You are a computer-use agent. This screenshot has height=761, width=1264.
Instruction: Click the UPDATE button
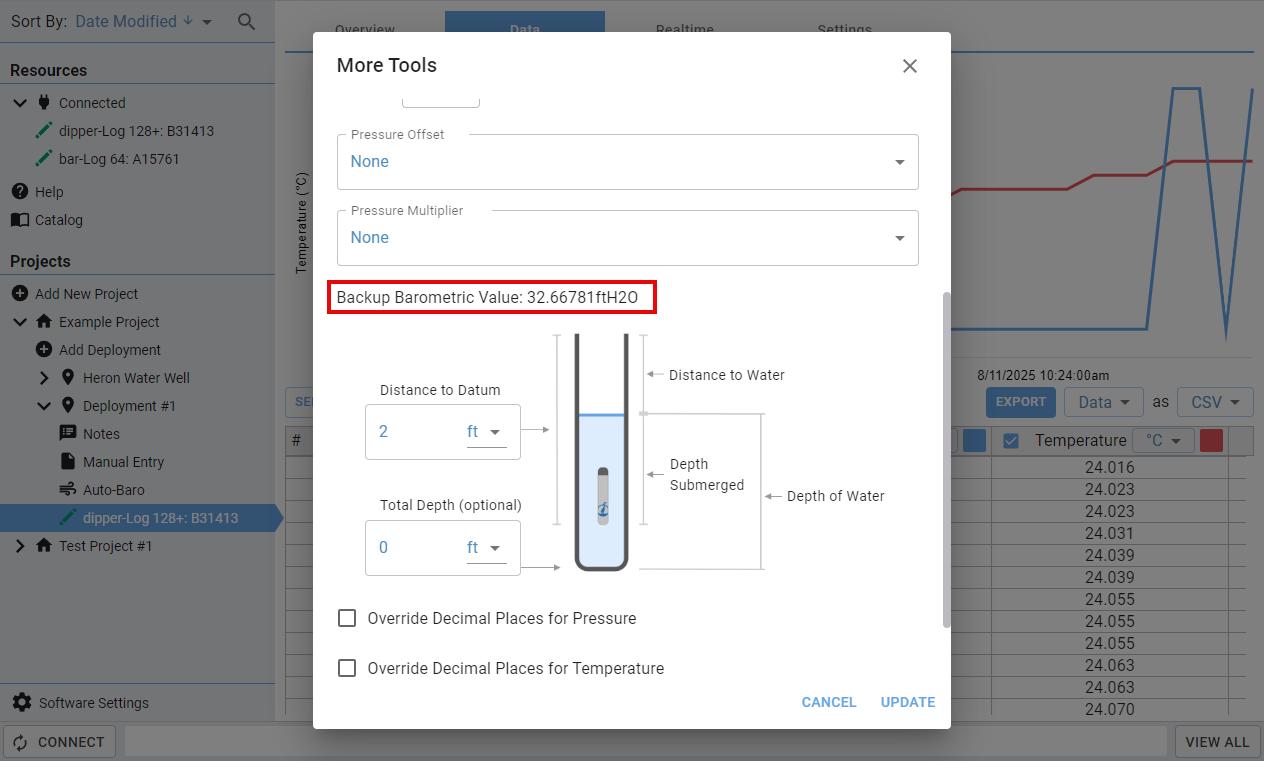tap(907, 702)
